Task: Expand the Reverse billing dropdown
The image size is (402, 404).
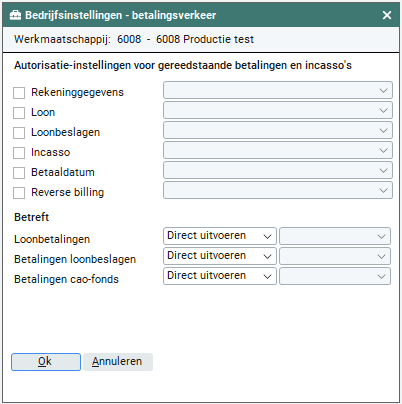Action: point(278,190)
